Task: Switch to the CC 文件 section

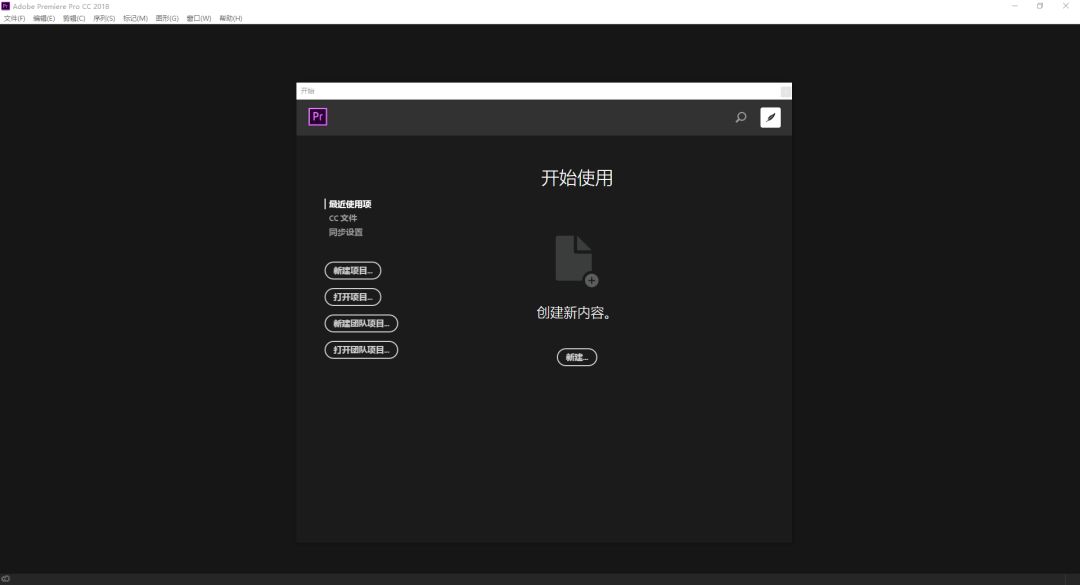Action: [344, 217]
